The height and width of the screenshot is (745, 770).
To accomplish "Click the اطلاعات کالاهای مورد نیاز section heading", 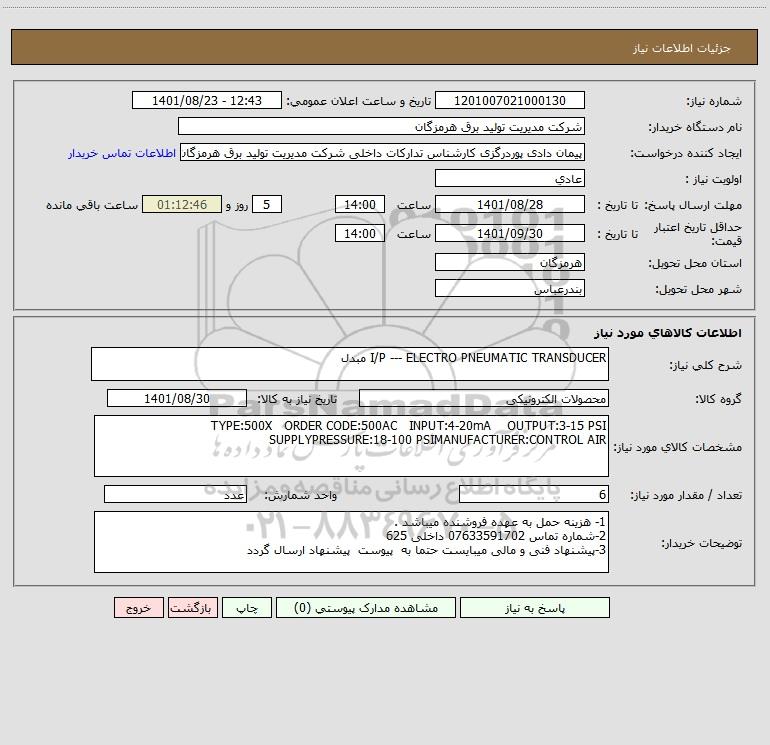I will pyautogui.click(x=668, y=333).
